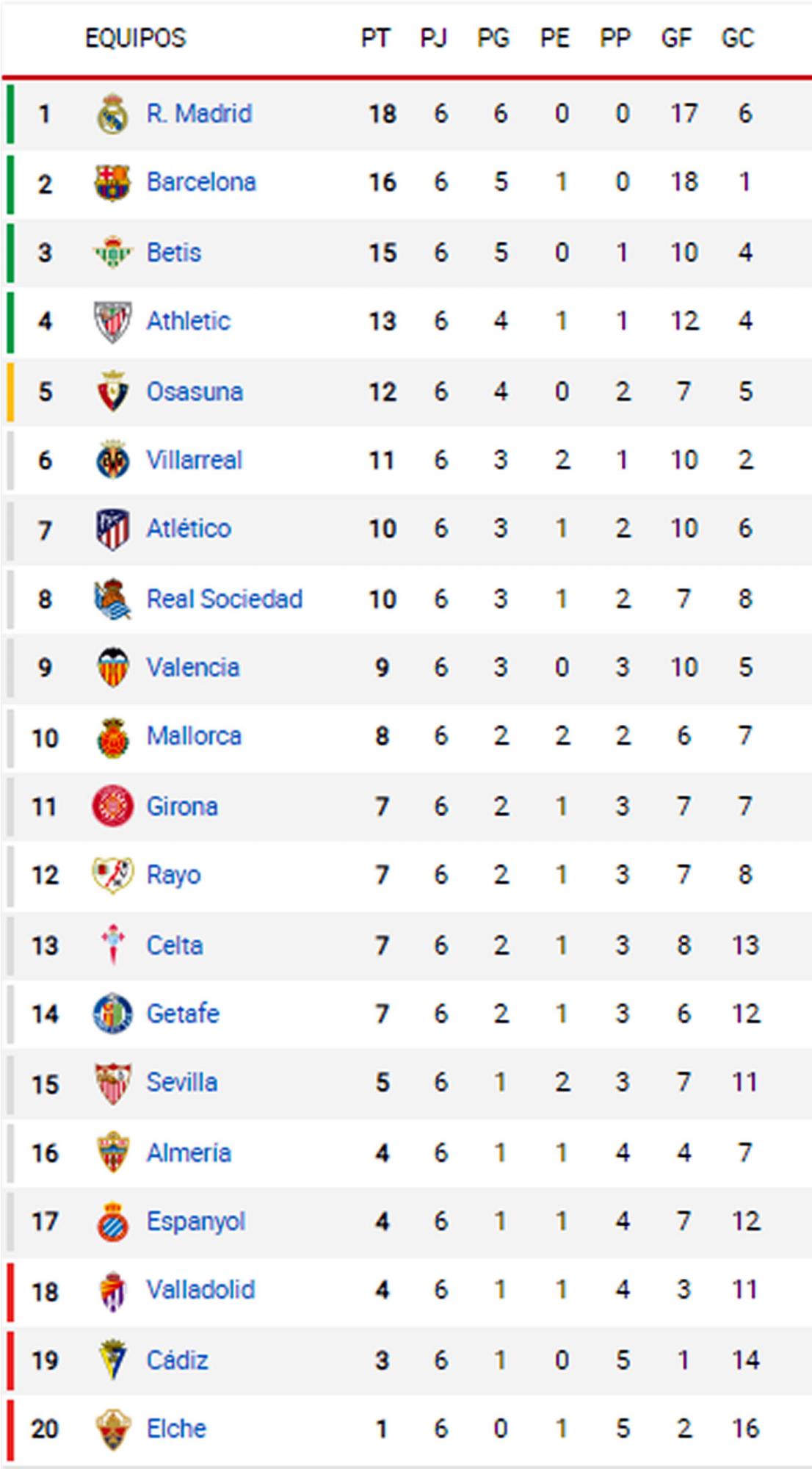This screenshot has width=812, height=1469.
Task: Click the Real Madrid crest icon
Action: [x=113, y=114]
